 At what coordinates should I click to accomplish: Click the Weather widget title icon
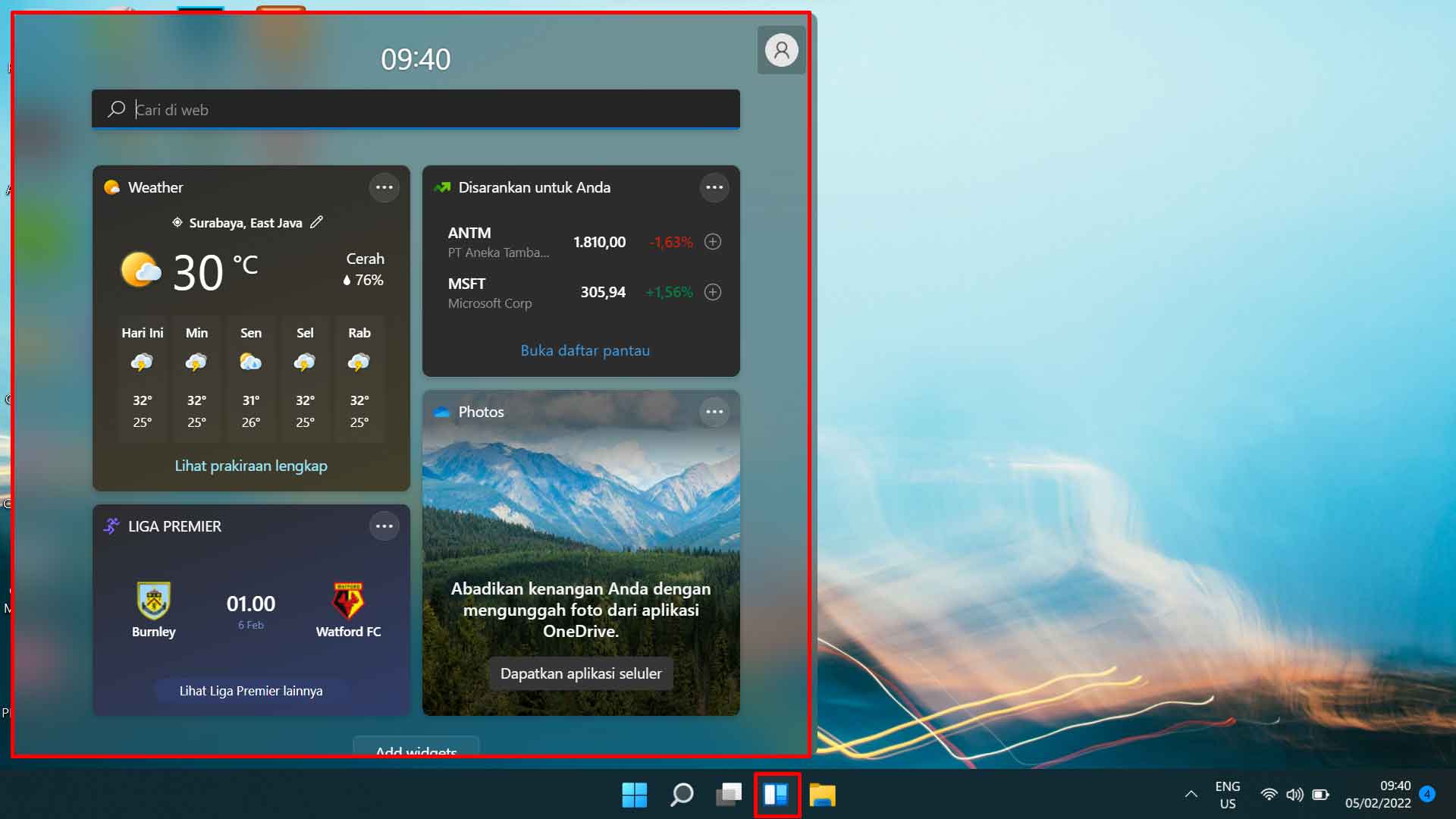[x=112, y=187]
